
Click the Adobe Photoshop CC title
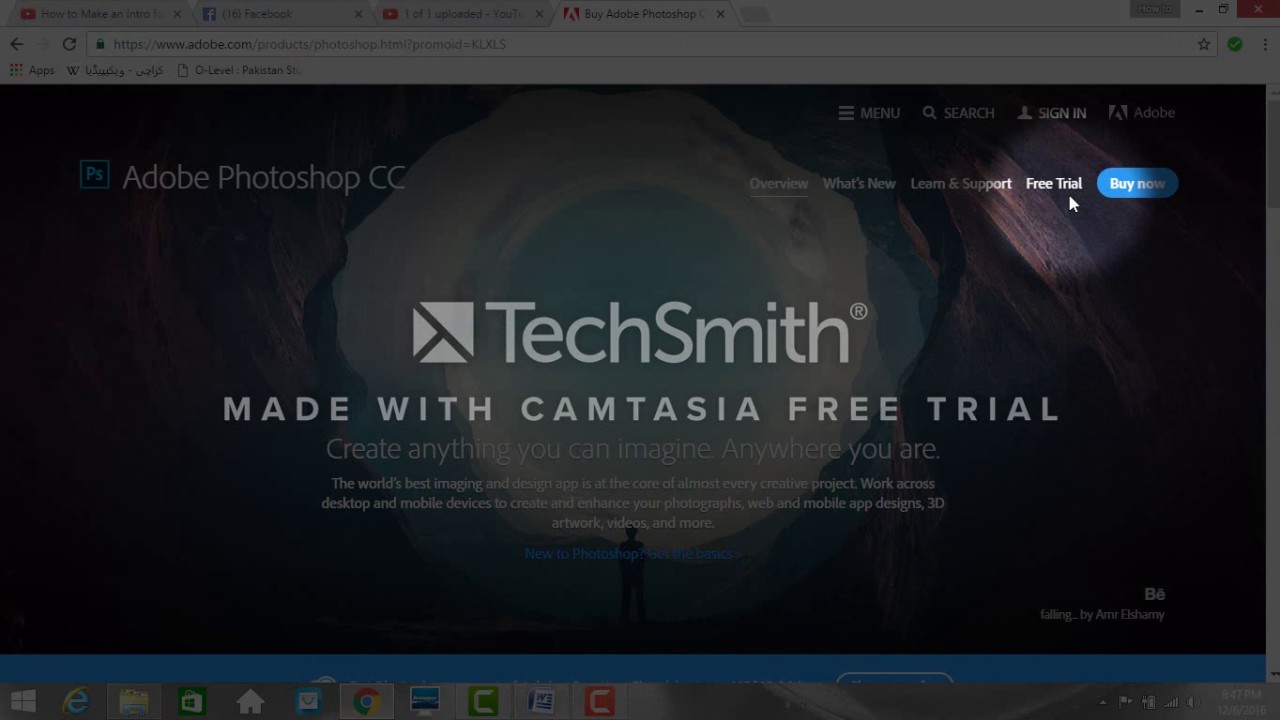tap(263, 177)
